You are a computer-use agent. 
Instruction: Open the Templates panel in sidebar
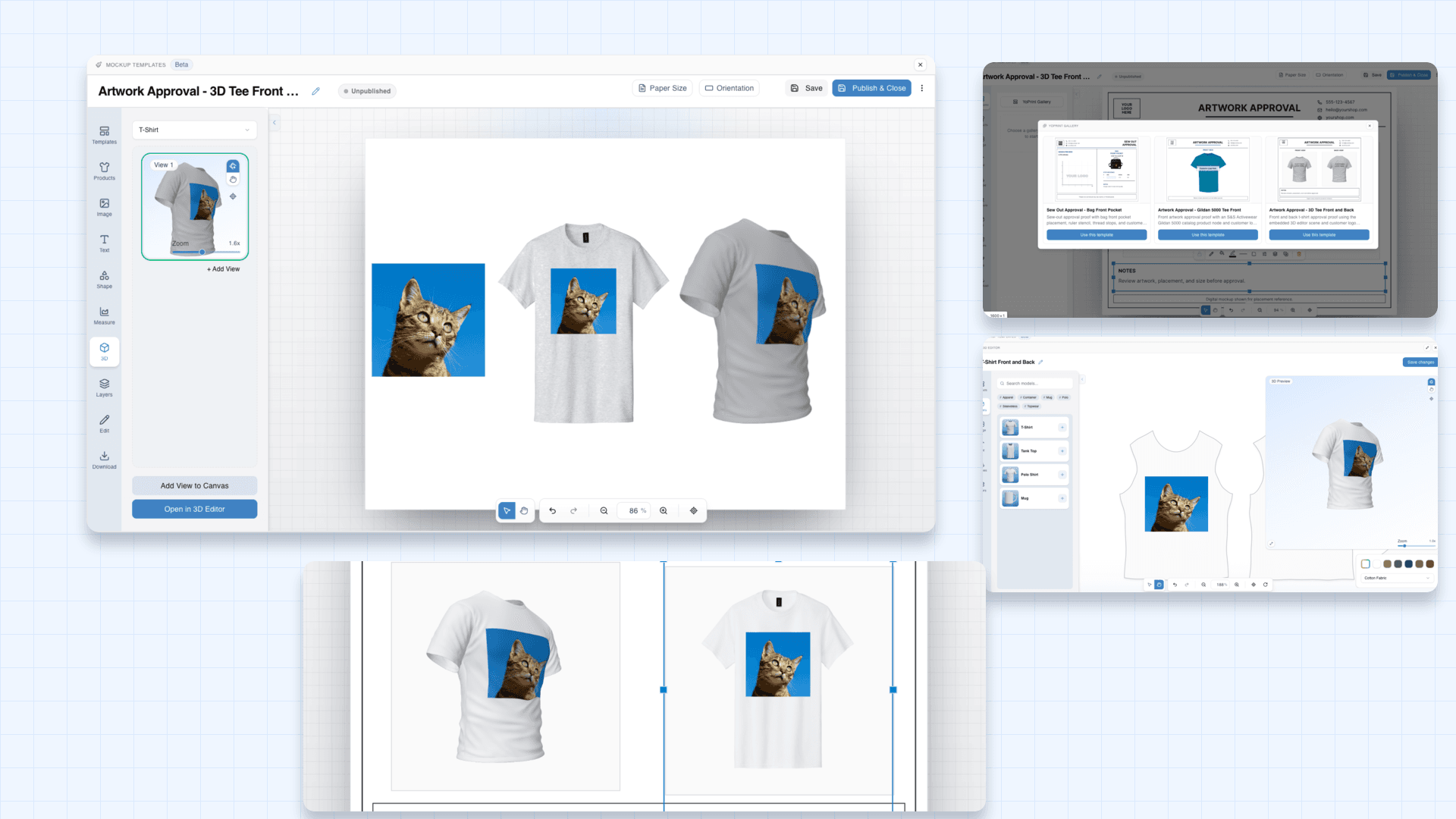tap(104, 135)
